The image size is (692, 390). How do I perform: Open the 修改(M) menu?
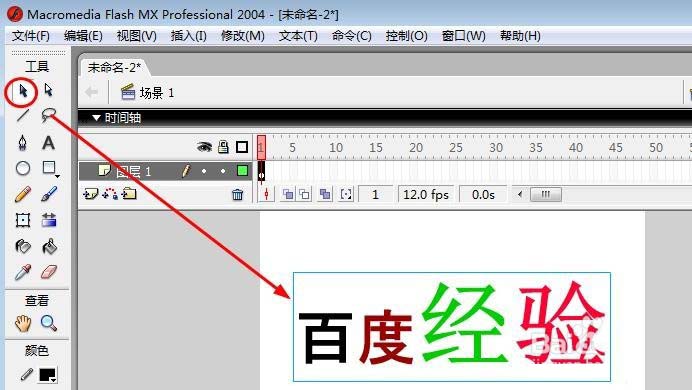pos(243,36)
